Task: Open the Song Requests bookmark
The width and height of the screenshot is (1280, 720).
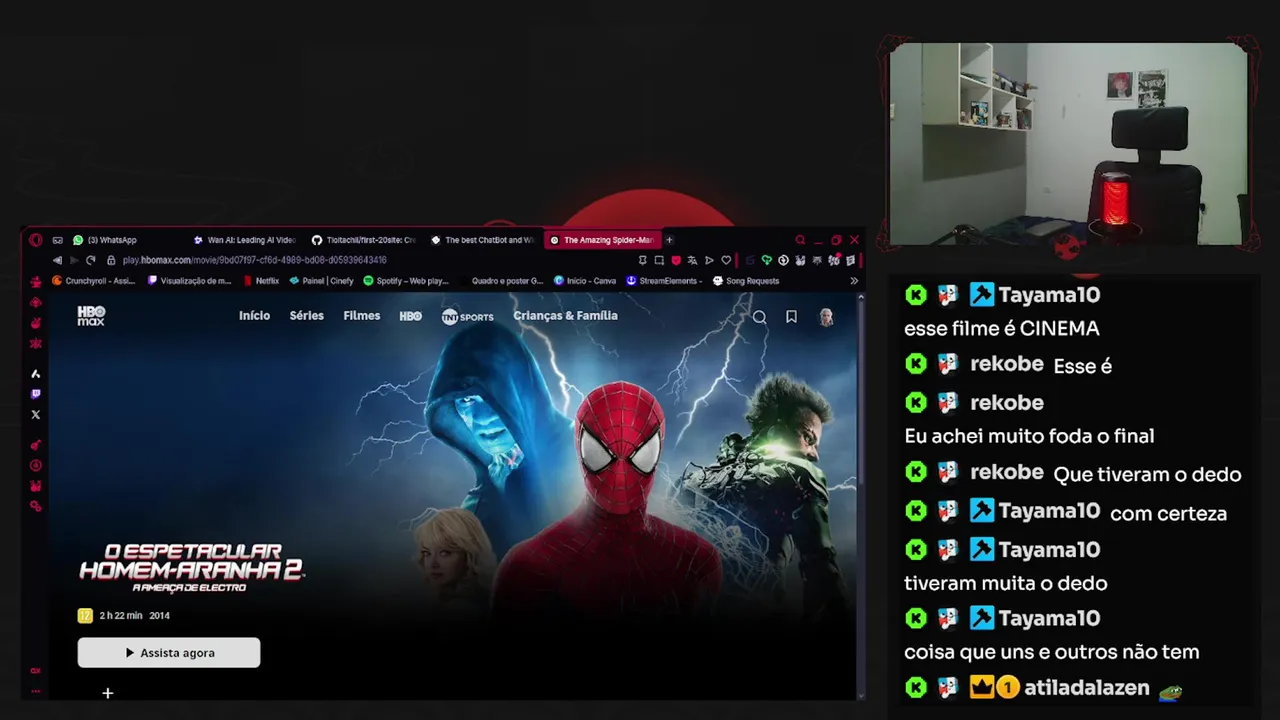Action: tap(746, 281)
